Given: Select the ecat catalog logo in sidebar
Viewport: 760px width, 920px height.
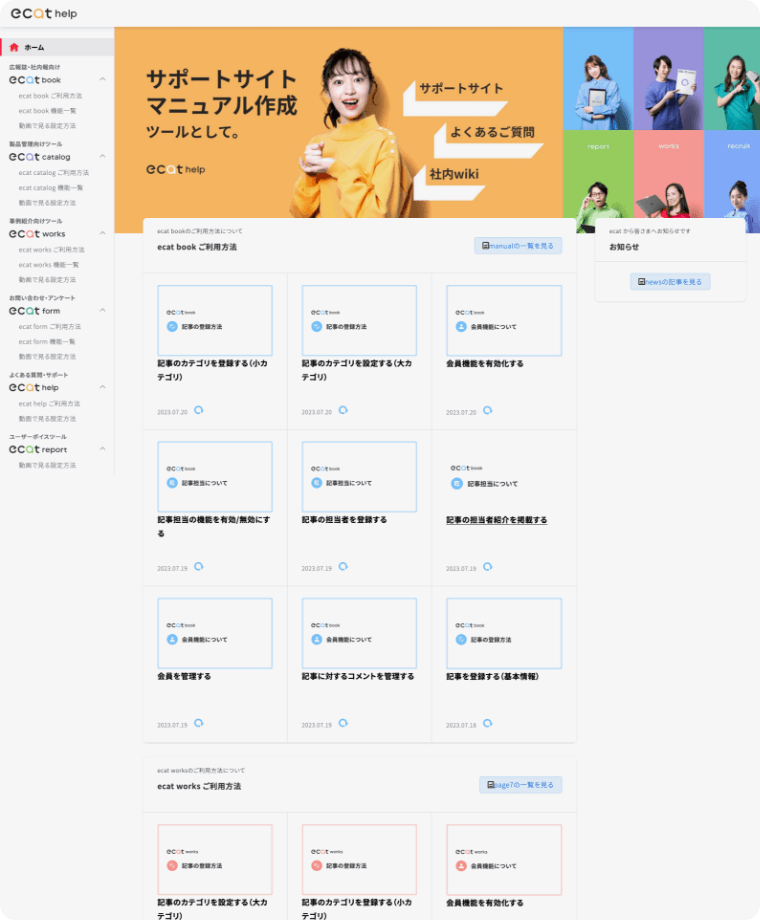Looking at the screenshot, I should (39, 157).
